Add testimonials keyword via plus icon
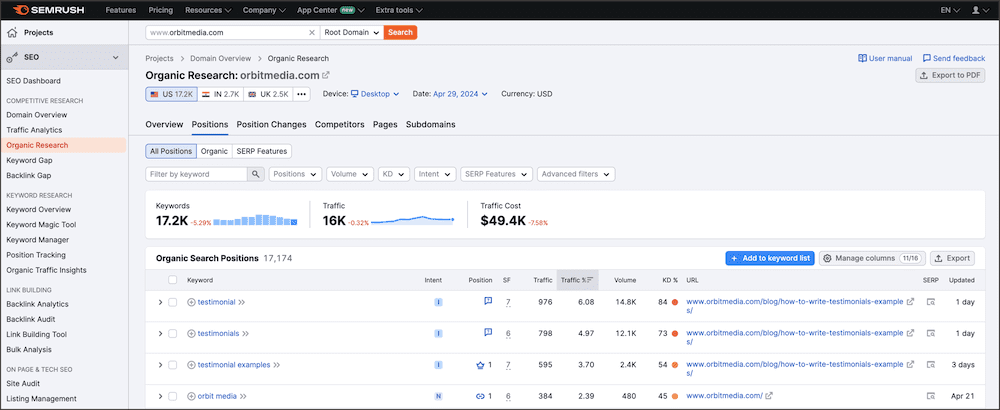1000x410 pixels. point(191,333)
